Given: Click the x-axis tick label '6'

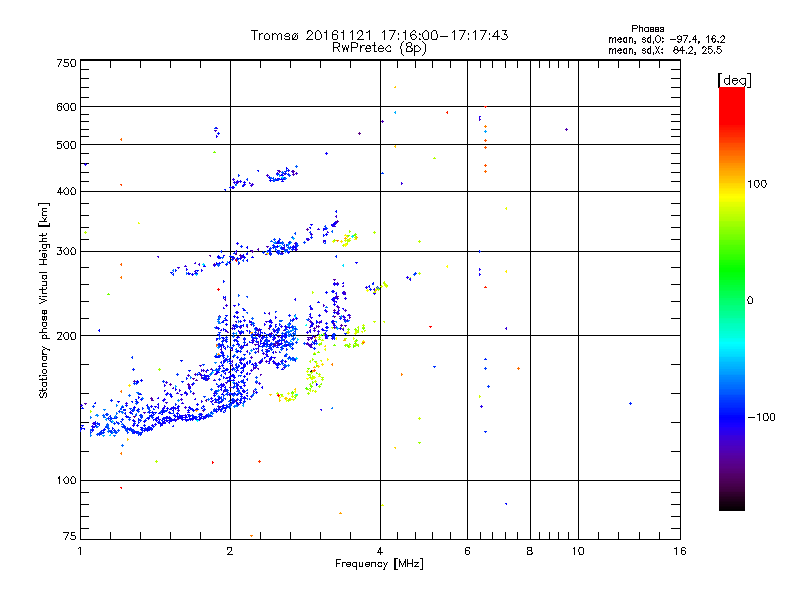Looking at the screenshot, I should 467,551.
